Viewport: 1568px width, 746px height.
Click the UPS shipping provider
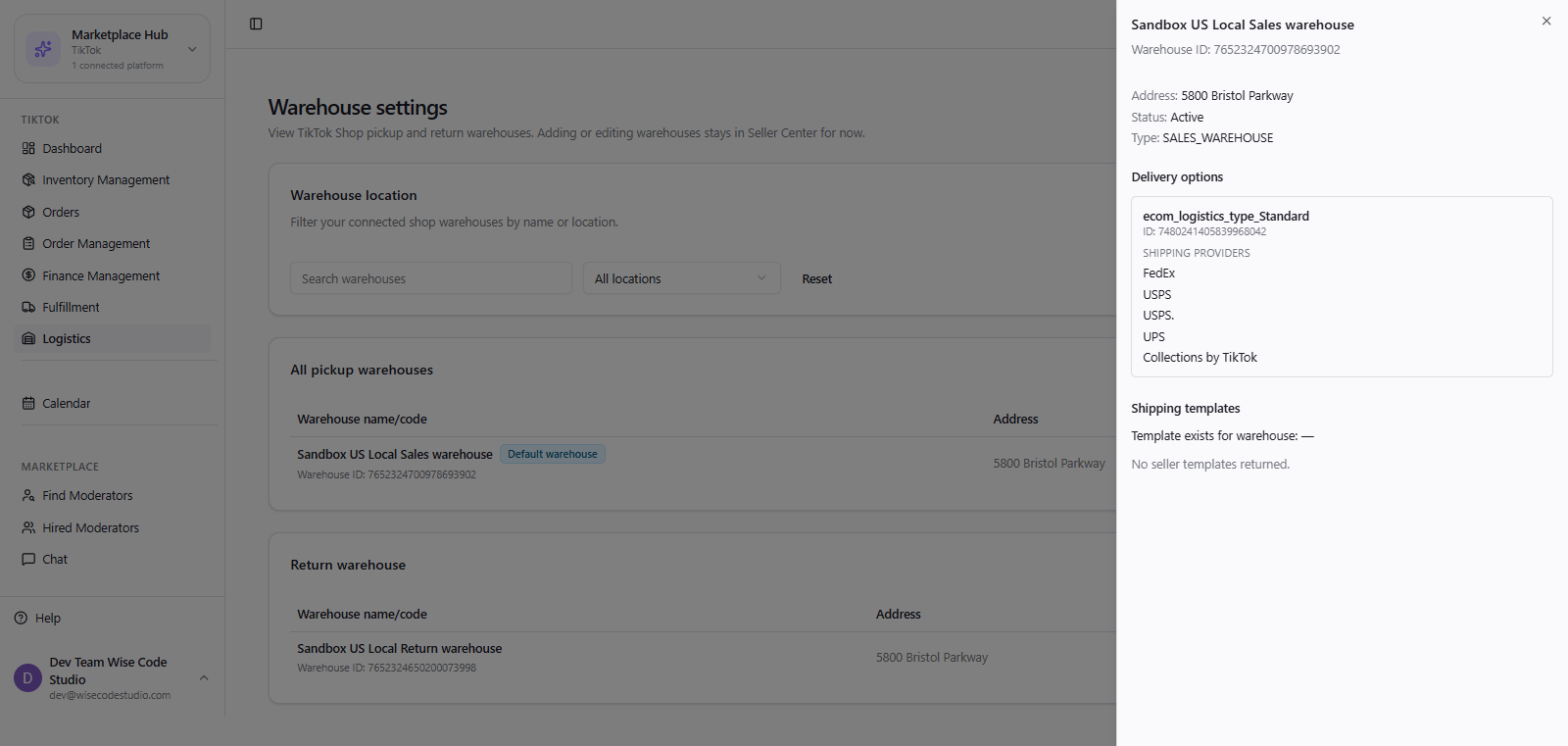click(x=1153, y=337)
